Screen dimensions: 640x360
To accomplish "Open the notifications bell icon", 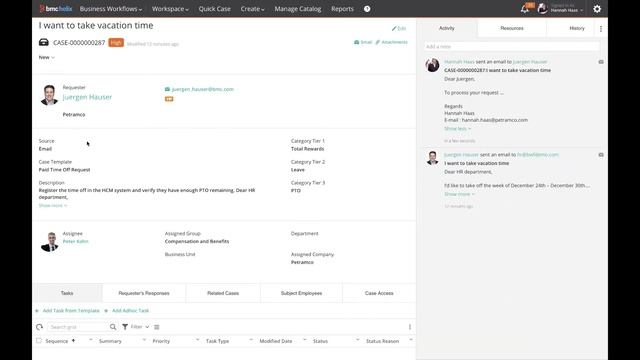I will click(524, 9).
